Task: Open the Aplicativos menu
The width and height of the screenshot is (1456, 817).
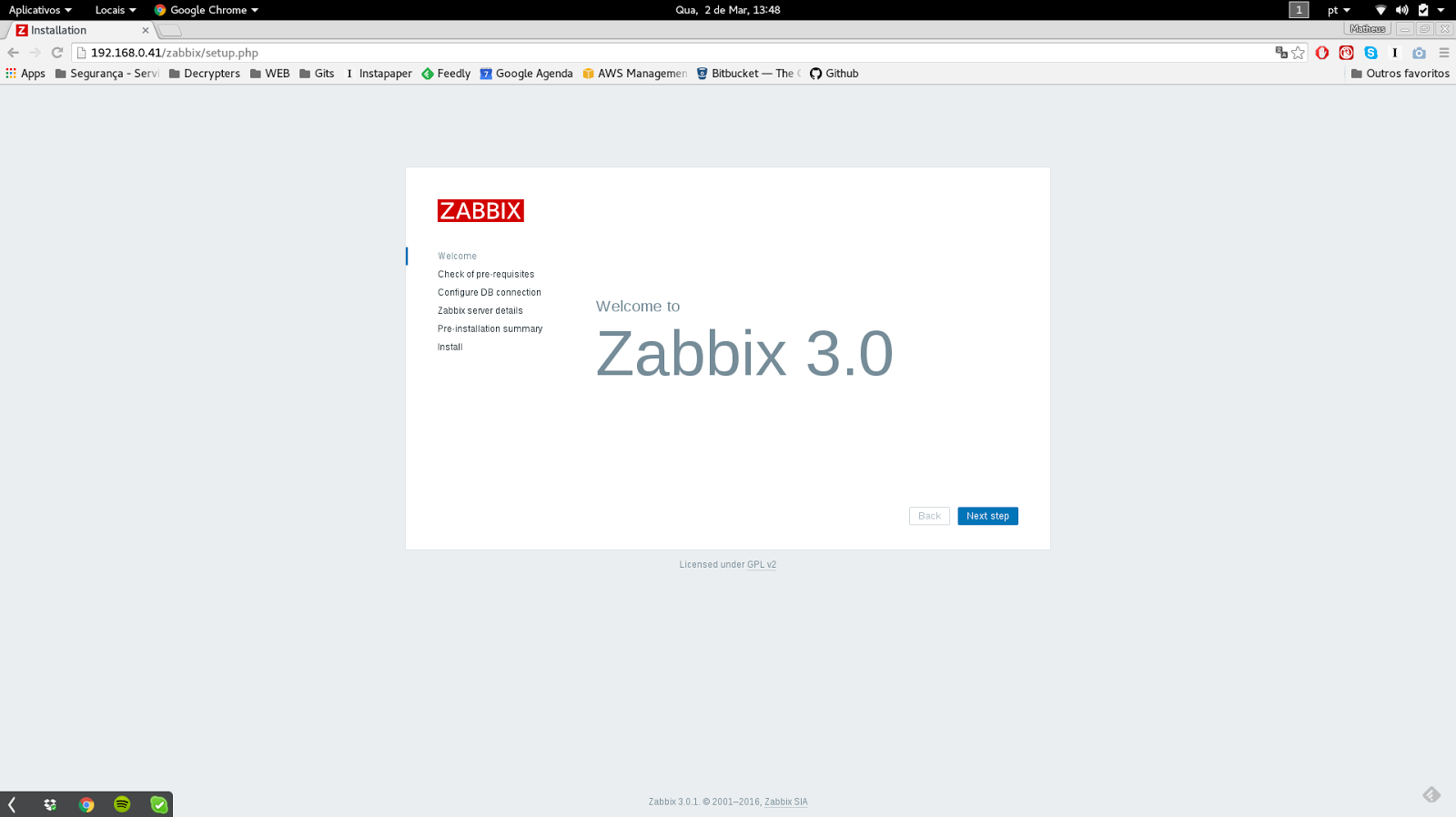Action: tap(40, 10)
